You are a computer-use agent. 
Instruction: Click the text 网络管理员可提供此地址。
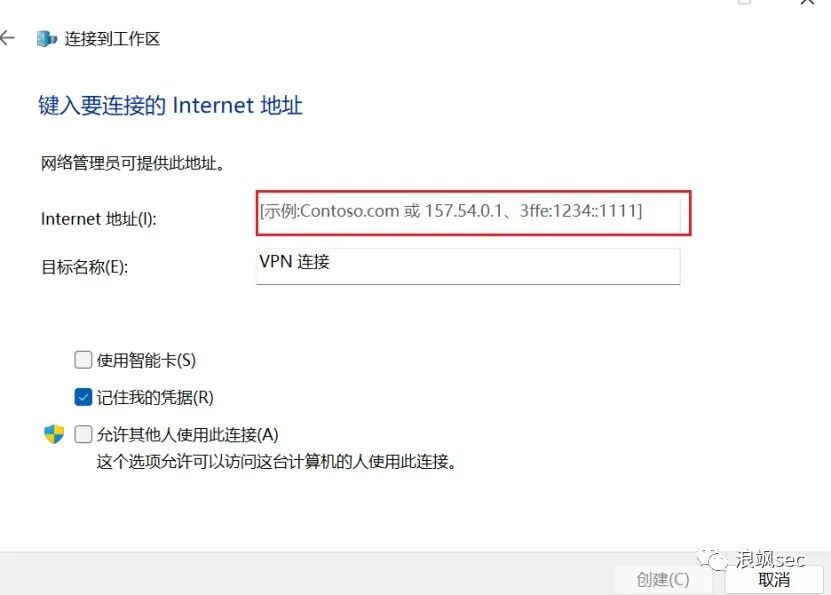tap(134, 163)
